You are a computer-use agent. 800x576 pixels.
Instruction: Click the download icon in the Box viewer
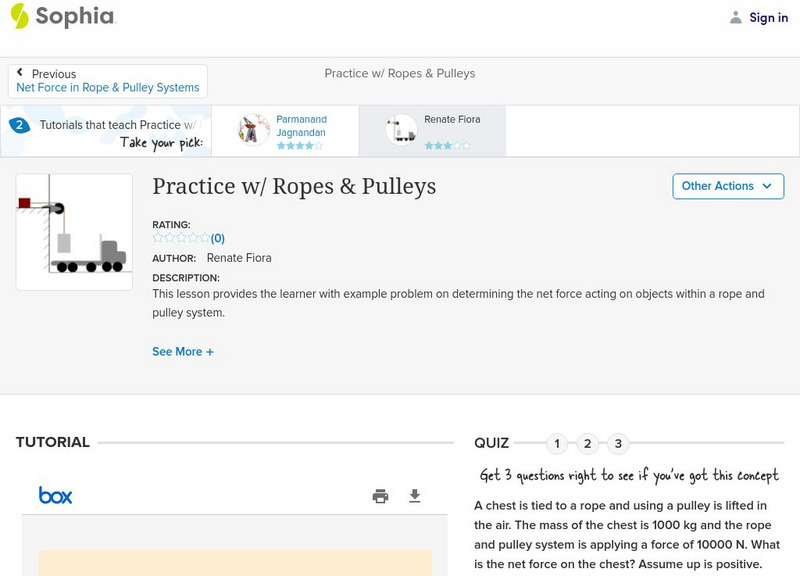(x=413, y=495)
